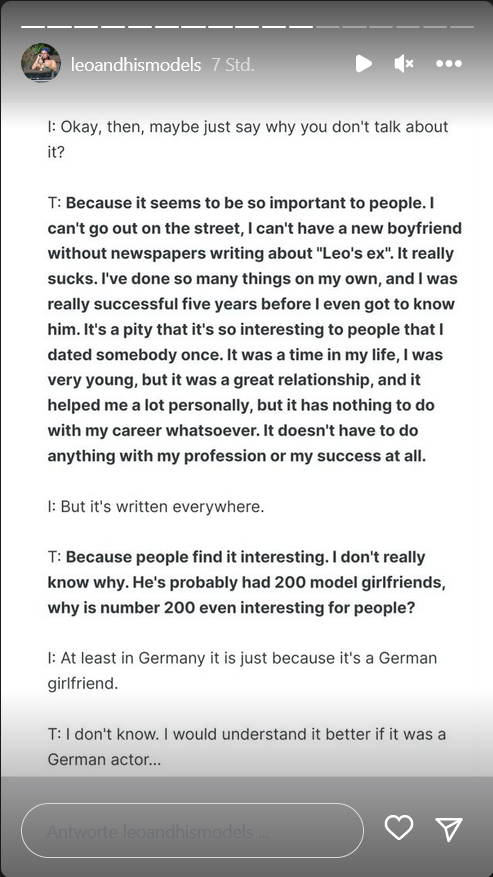Open the leoandhismodels profile picture
This screenshot has height=877, width=493.
coord(41,63)
